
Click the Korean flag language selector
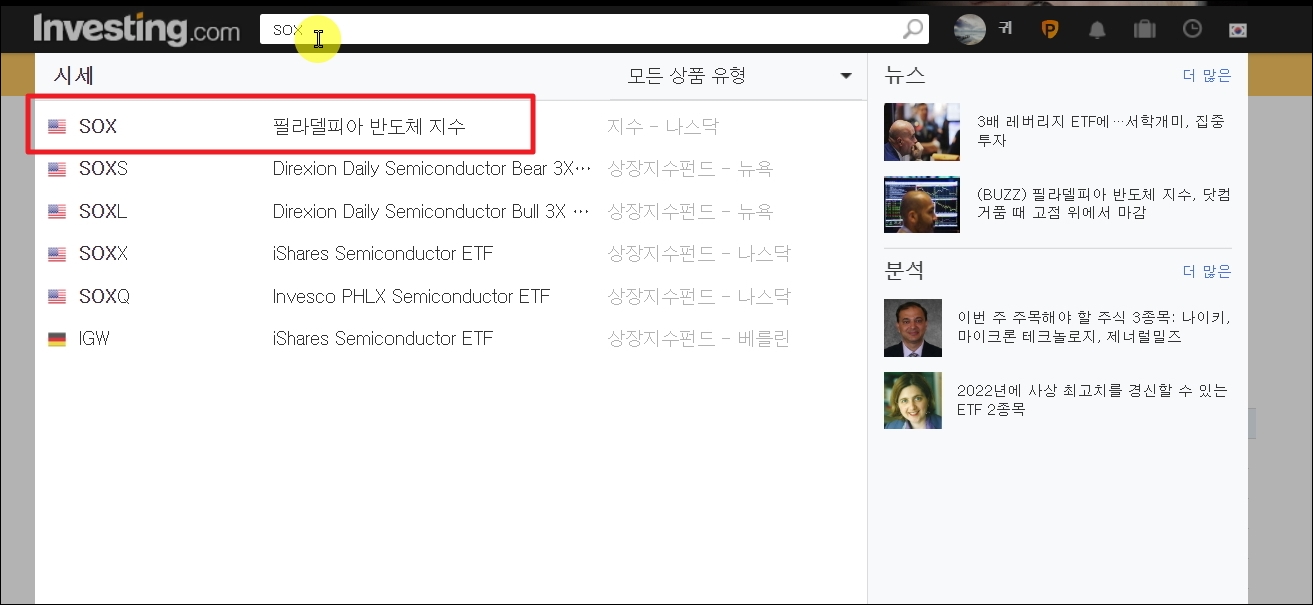tap(1239, 29)
